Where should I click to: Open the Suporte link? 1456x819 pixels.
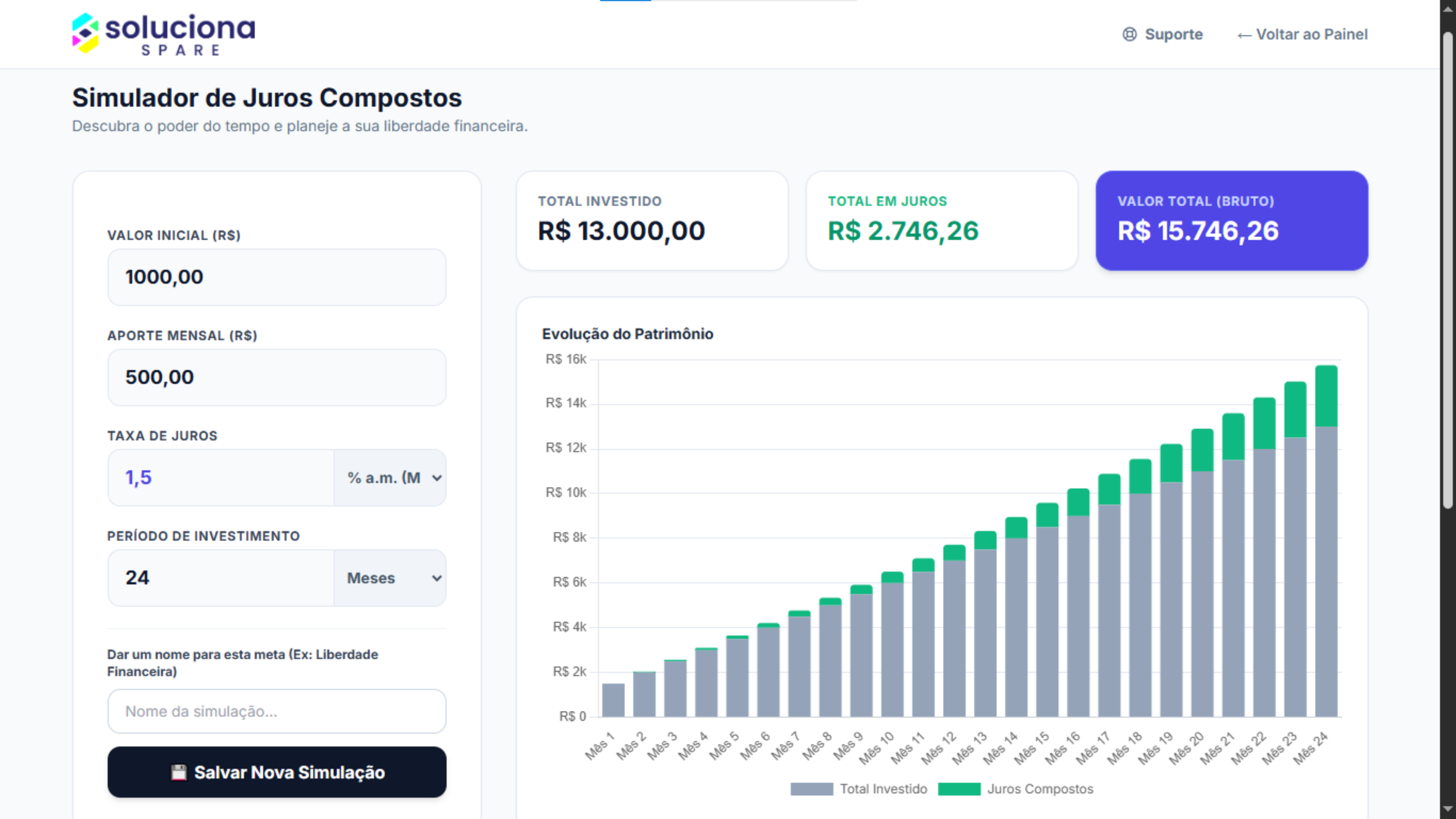[x=1173, y=35]
